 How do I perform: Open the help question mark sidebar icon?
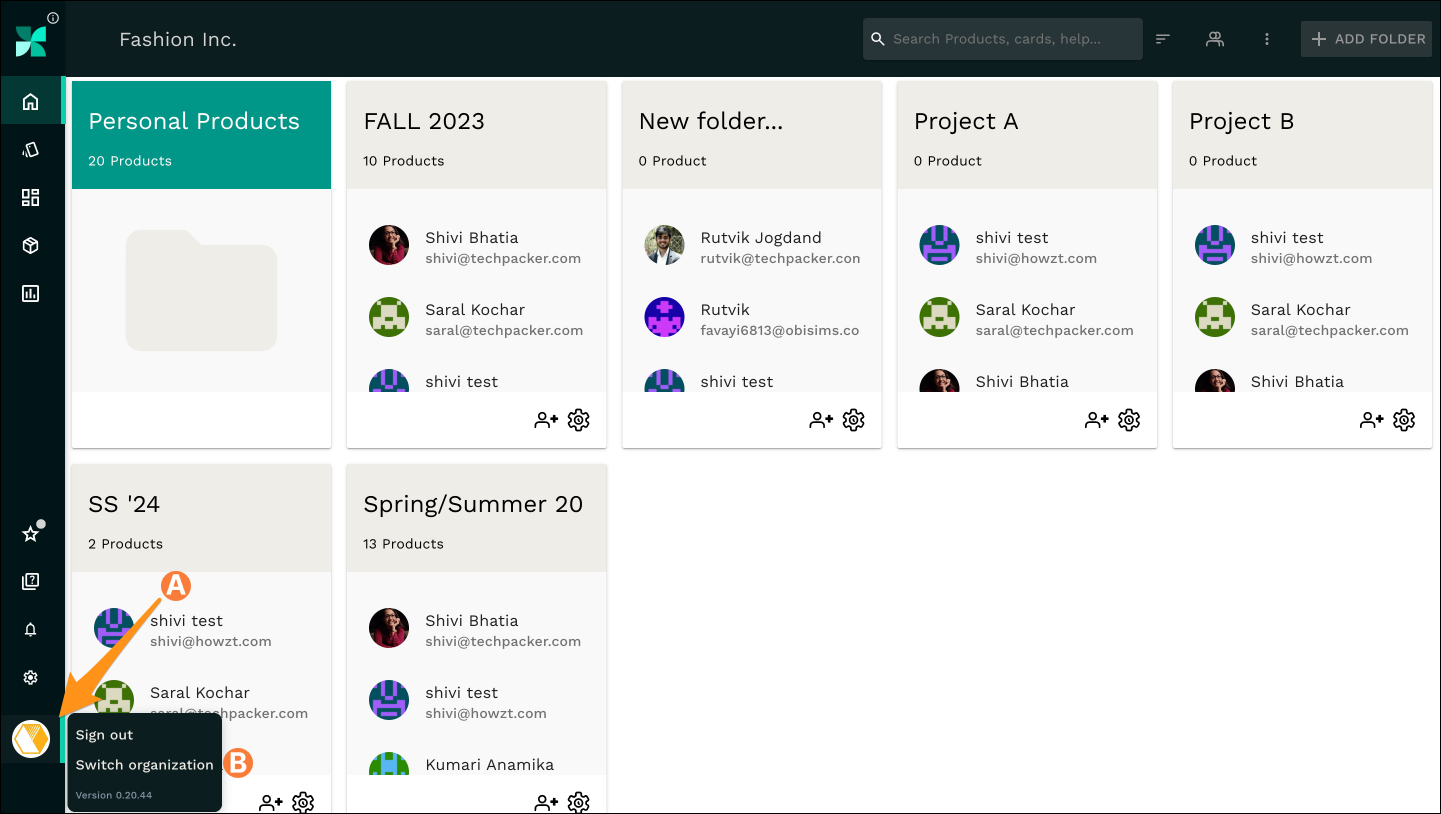[x=31, y=581]
